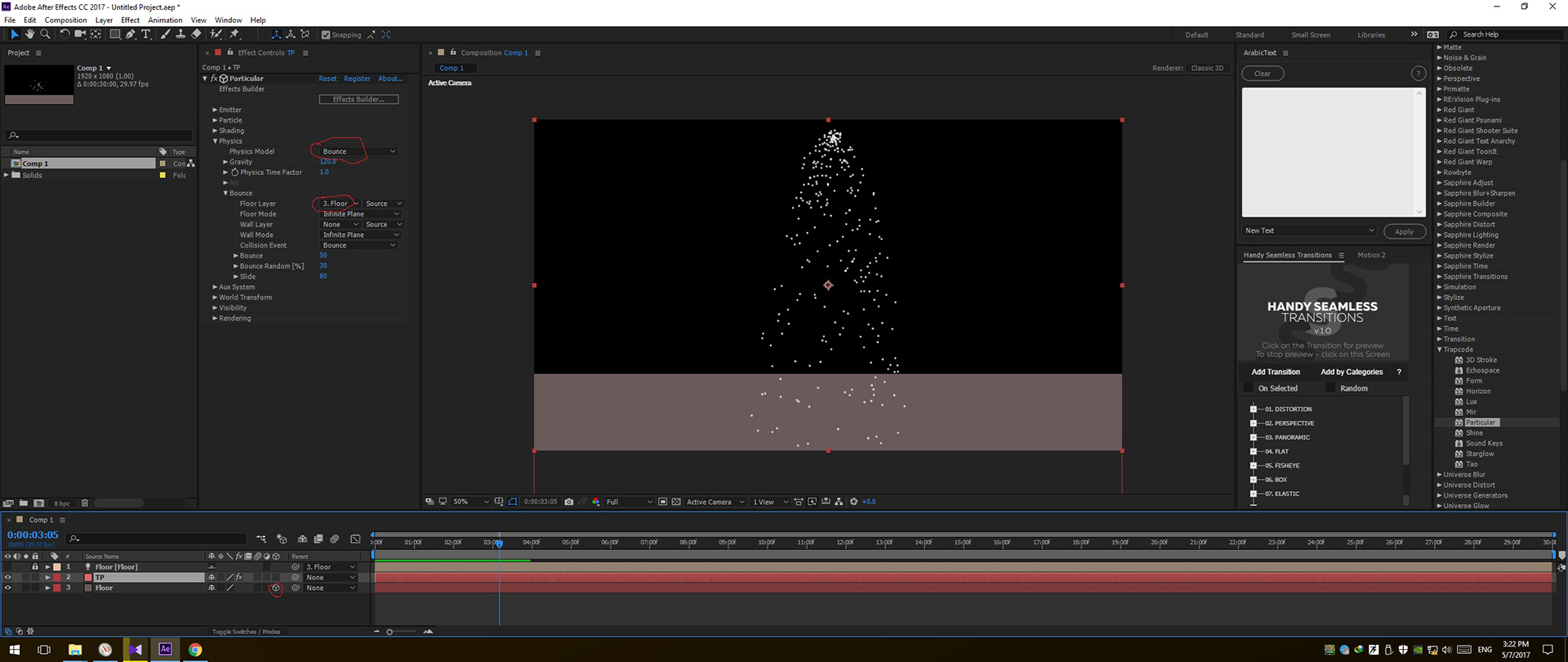Image resolution: width=1568 pixels, height=662 pixels.
Task: Click the Apply button in ArabicText panel
Action: (1404, 231)
